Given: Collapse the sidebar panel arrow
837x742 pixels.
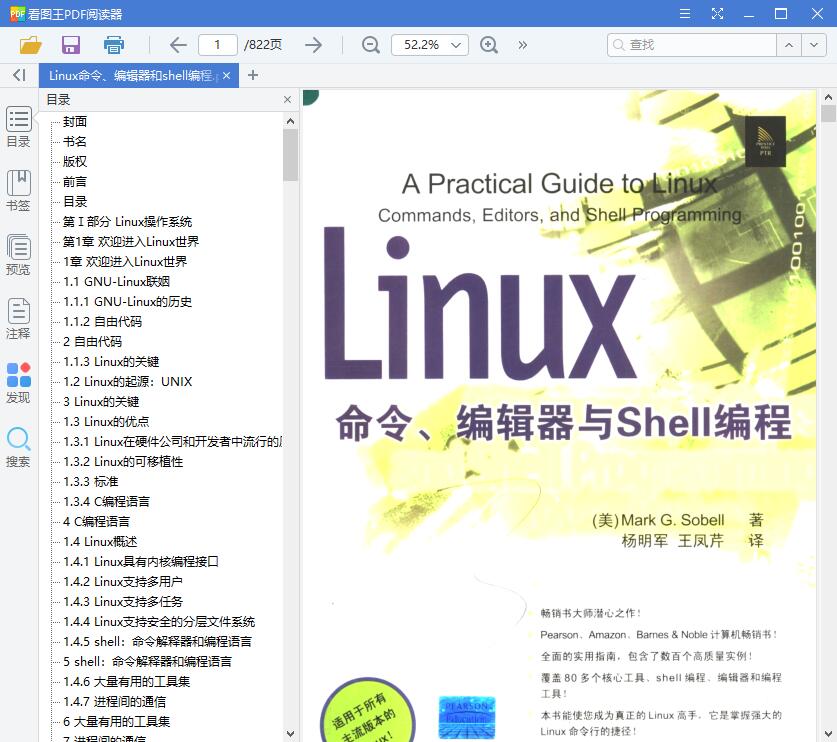Looking at the screenshot, I should click(x=19, y=75).
